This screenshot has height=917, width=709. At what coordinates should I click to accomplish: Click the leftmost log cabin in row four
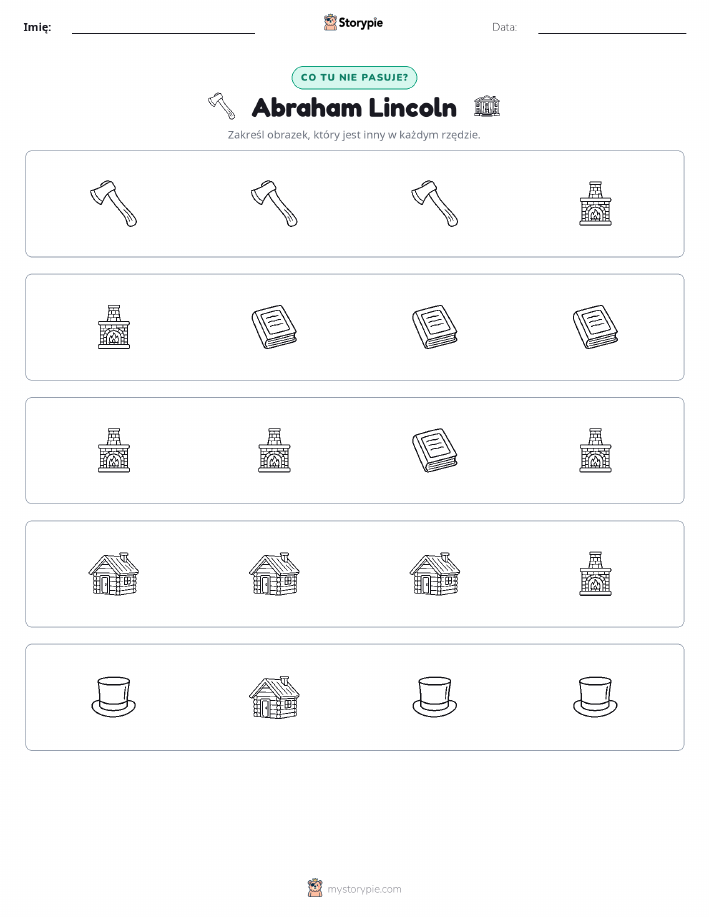click(113, 574)
